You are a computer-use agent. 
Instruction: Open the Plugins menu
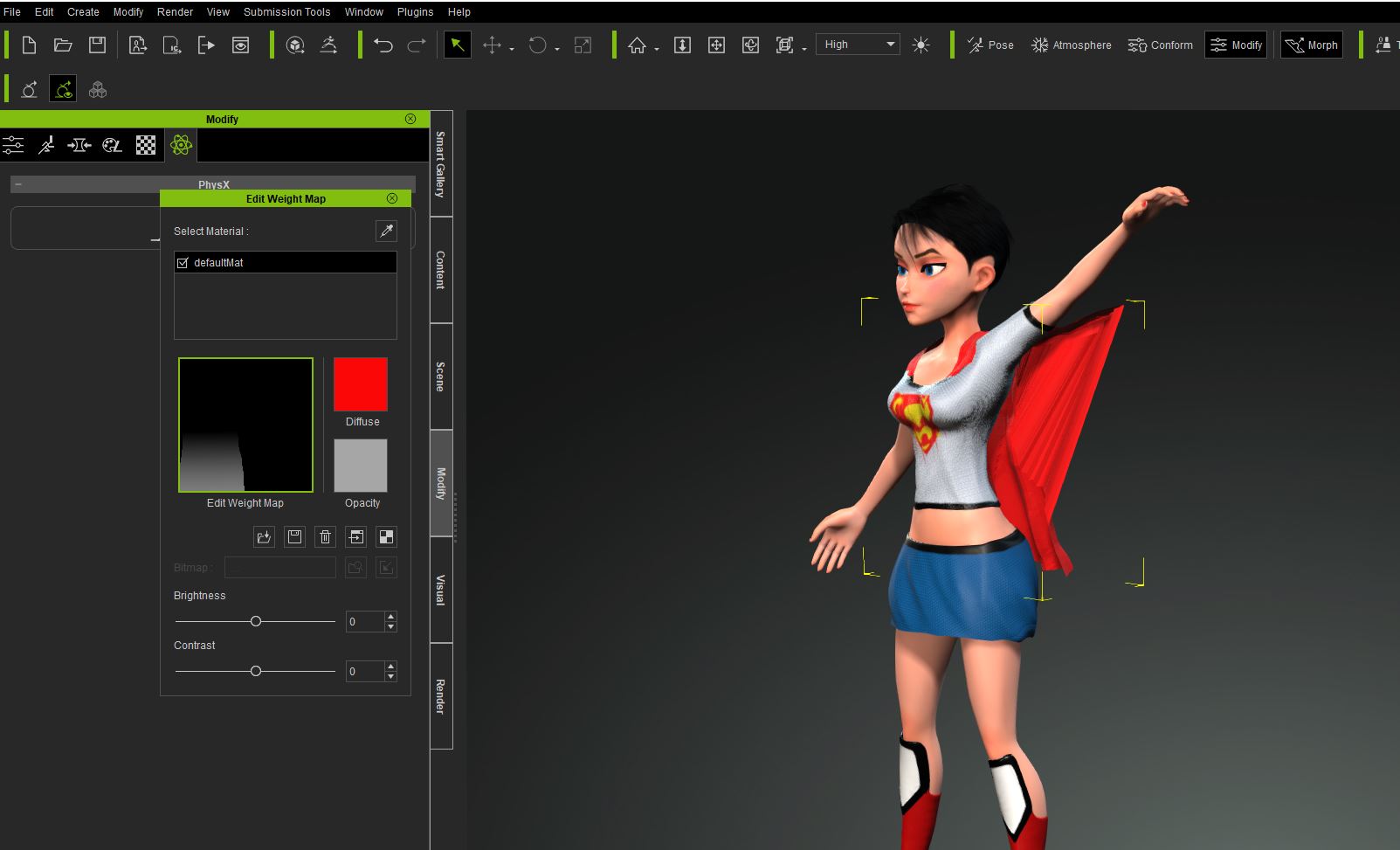click(415, 12)
